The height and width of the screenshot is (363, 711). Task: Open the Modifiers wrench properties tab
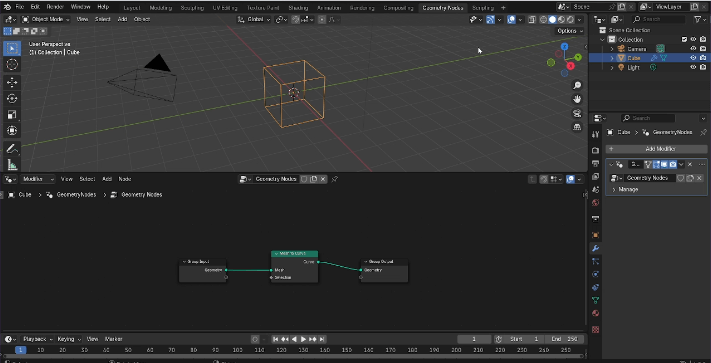pos(595,248)
